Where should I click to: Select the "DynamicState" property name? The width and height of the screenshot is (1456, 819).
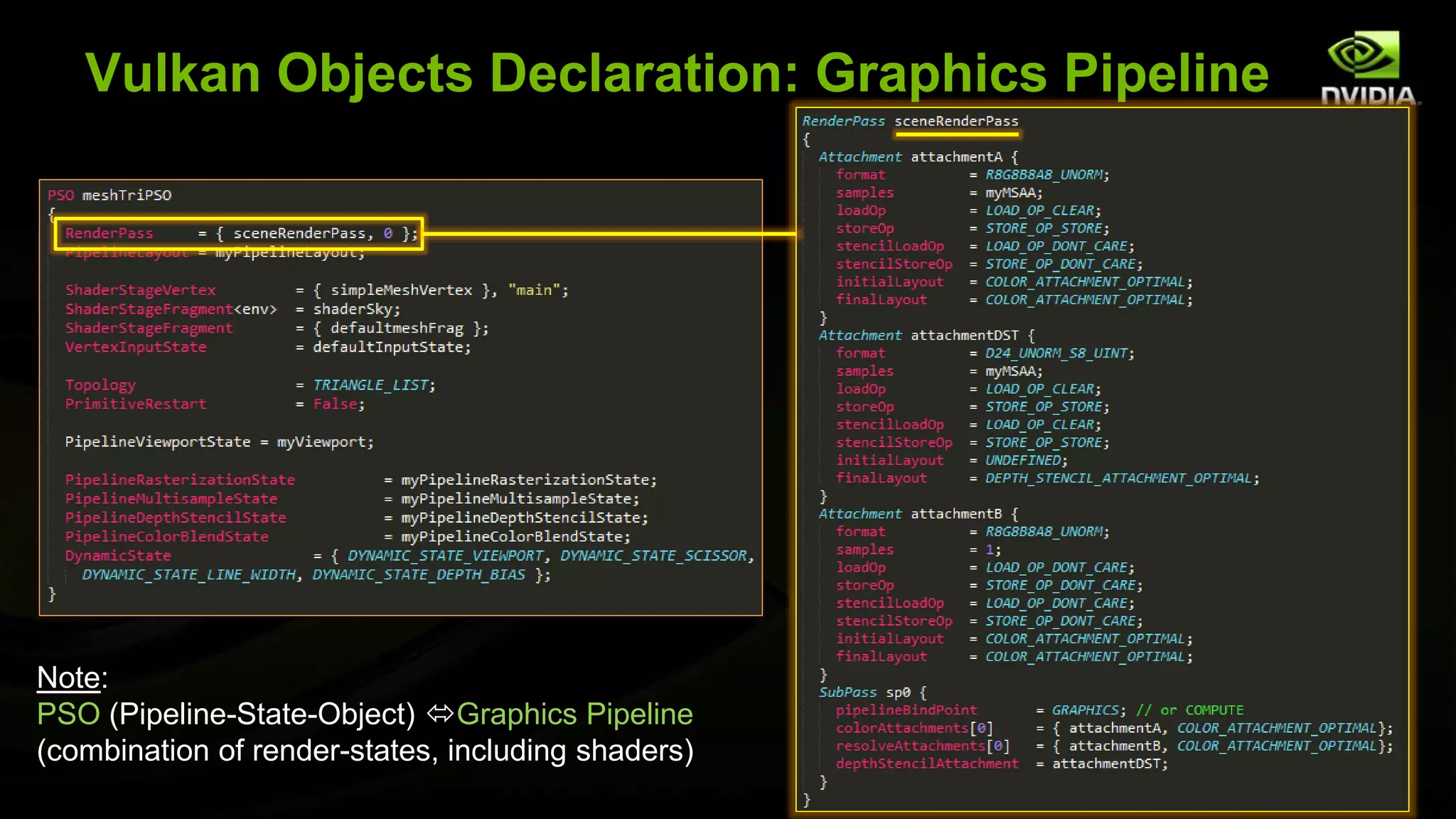pyautogui.click(x=118, y=556)
